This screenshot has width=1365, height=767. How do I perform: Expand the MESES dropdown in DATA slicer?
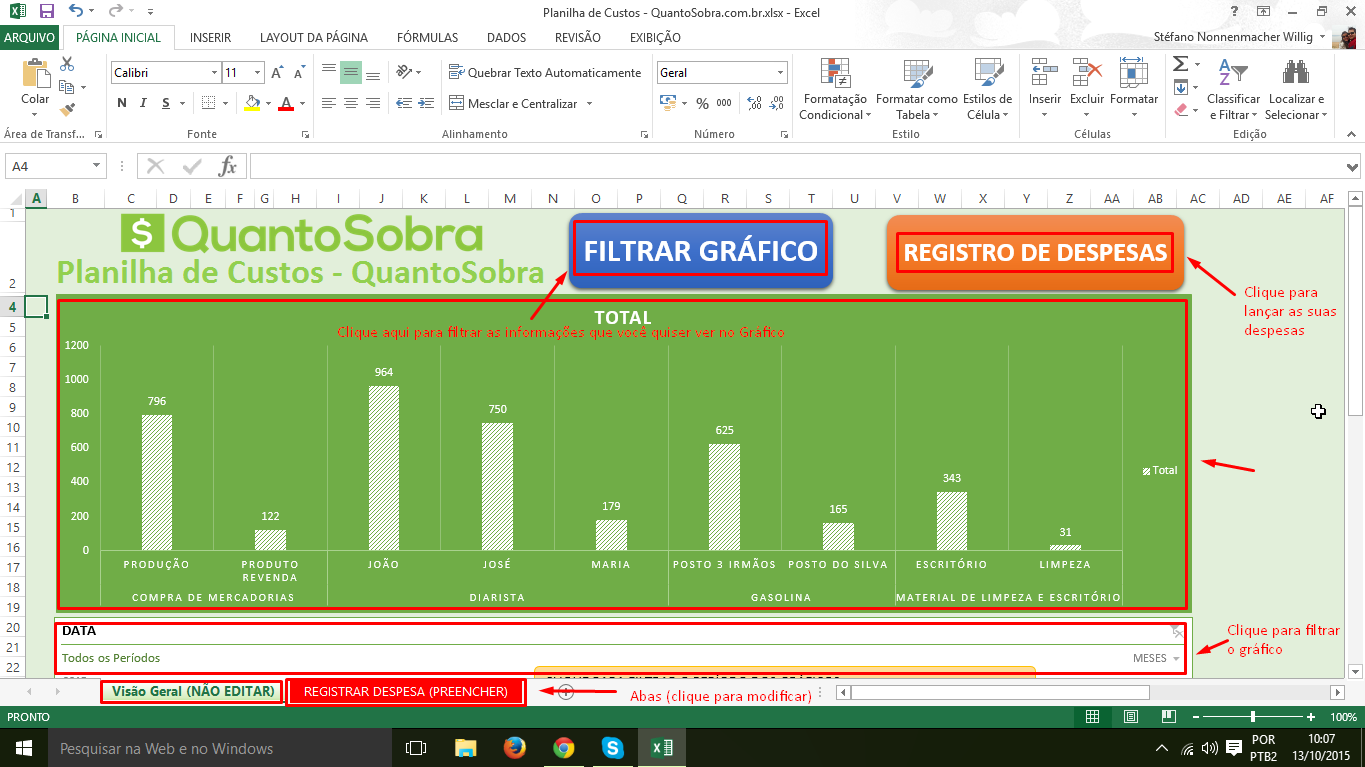pyautogui.click(x=1176, y=658)
